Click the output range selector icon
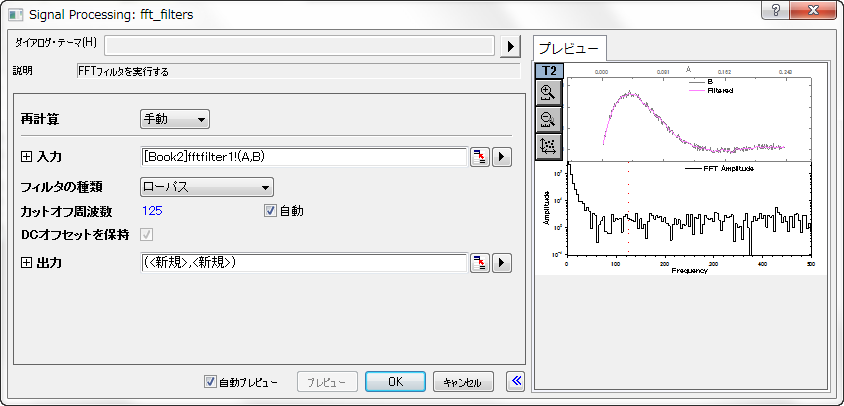The image size is (844, 406). coord(479,263)
